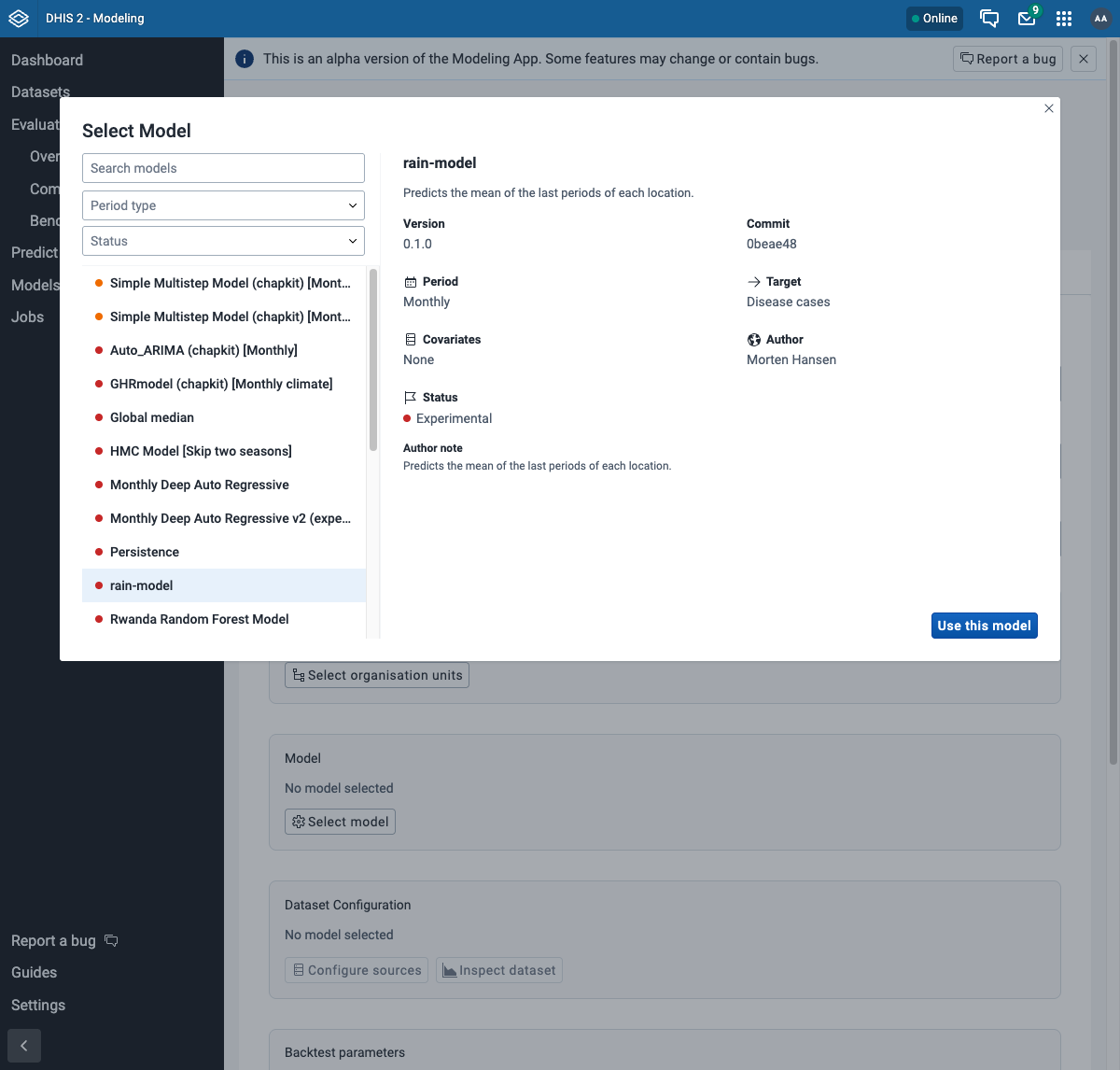Open the messages envelope icon
The image size is (1120, 1070).
(1027, 19)
